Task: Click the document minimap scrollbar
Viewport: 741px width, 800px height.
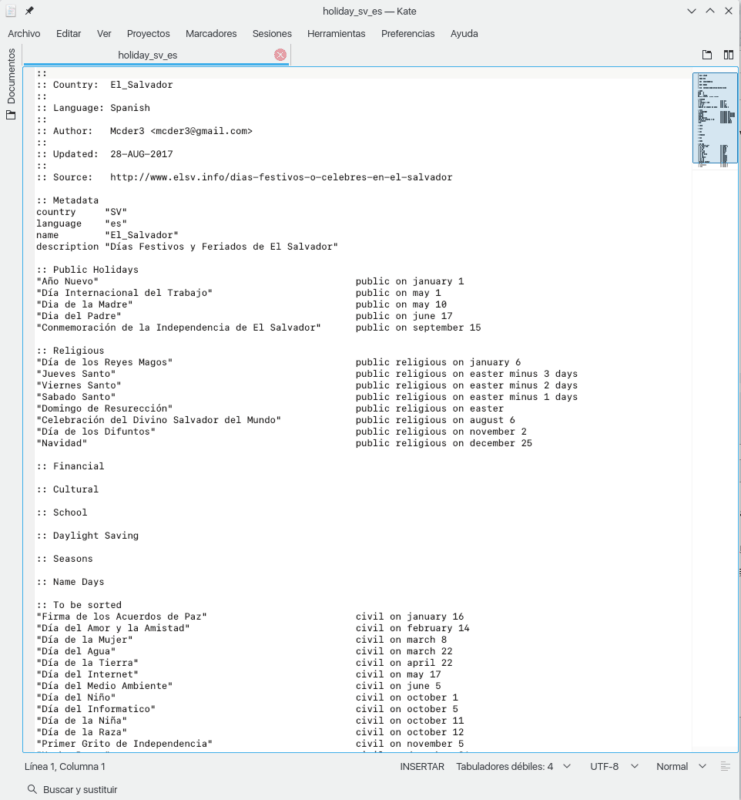Action: [x=714, y=118]
